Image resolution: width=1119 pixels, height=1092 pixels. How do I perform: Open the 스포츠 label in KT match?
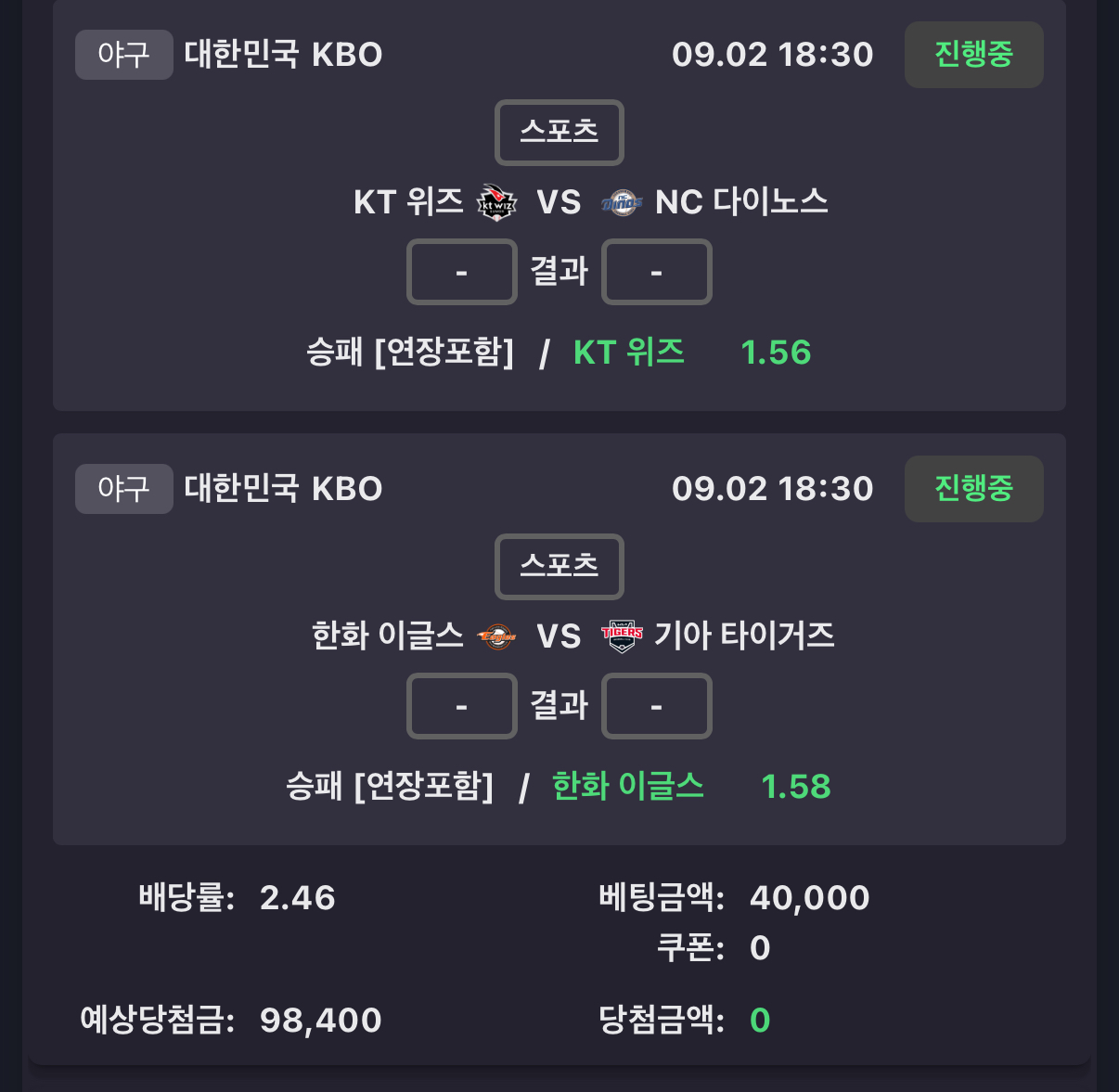(x=559, y=132)
